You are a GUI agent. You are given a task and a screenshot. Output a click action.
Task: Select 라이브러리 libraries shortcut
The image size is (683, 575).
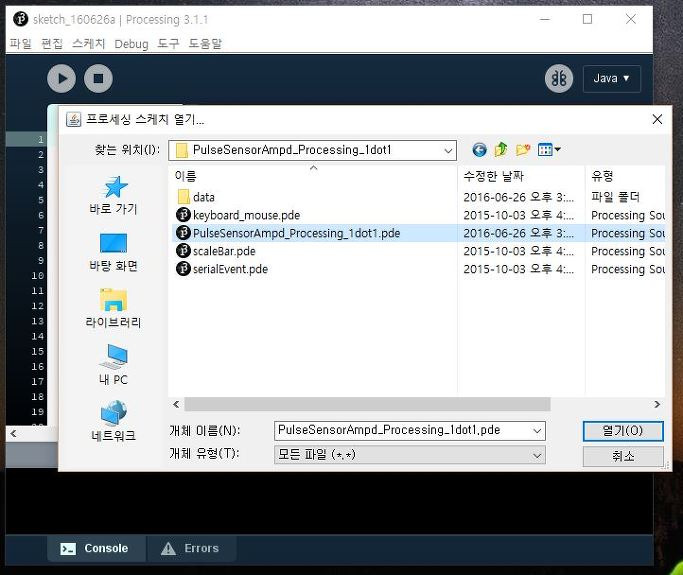pyautogui.click(x=113, y=308)
